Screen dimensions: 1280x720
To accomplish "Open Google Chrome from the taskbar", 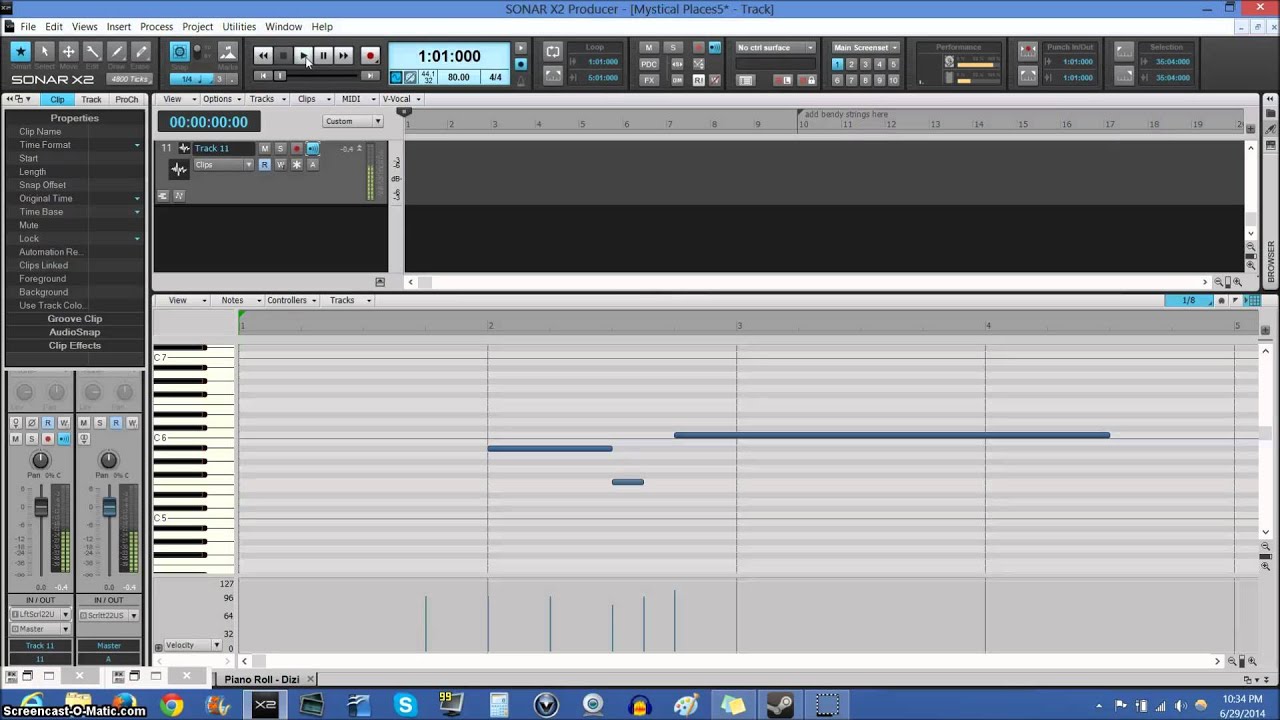I will click(171, 705).
